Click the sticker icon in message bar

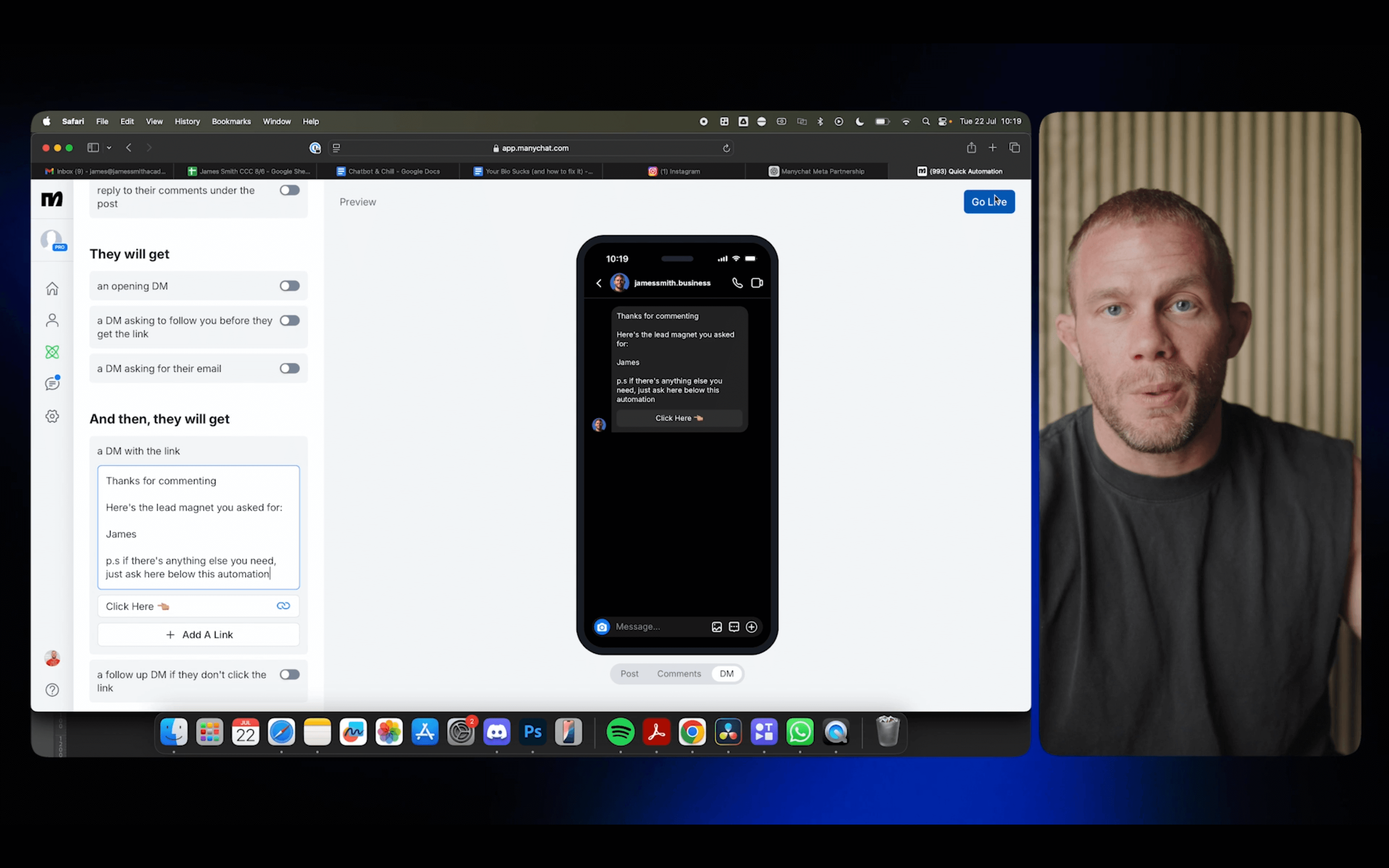click(x=733, y=627)
